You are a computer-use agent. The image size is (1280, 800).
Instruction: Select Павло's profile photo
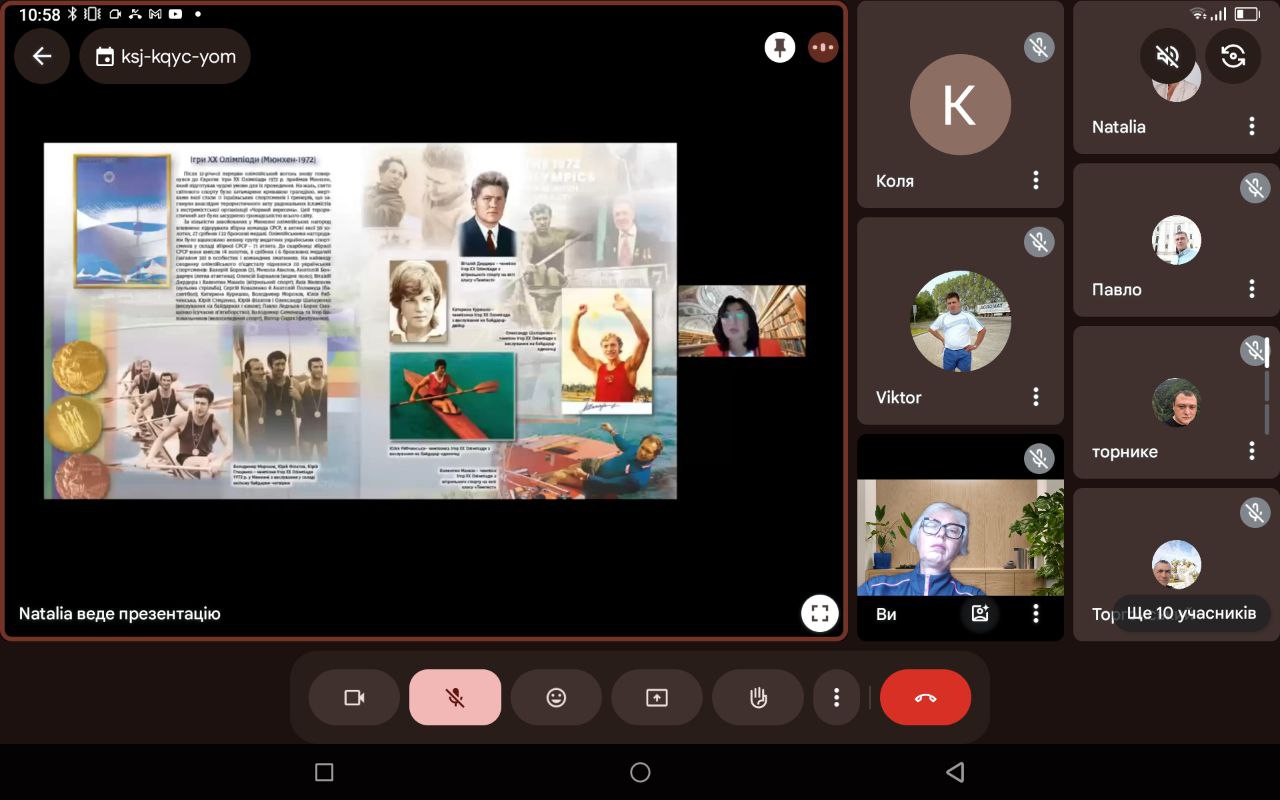(1176, 240)
